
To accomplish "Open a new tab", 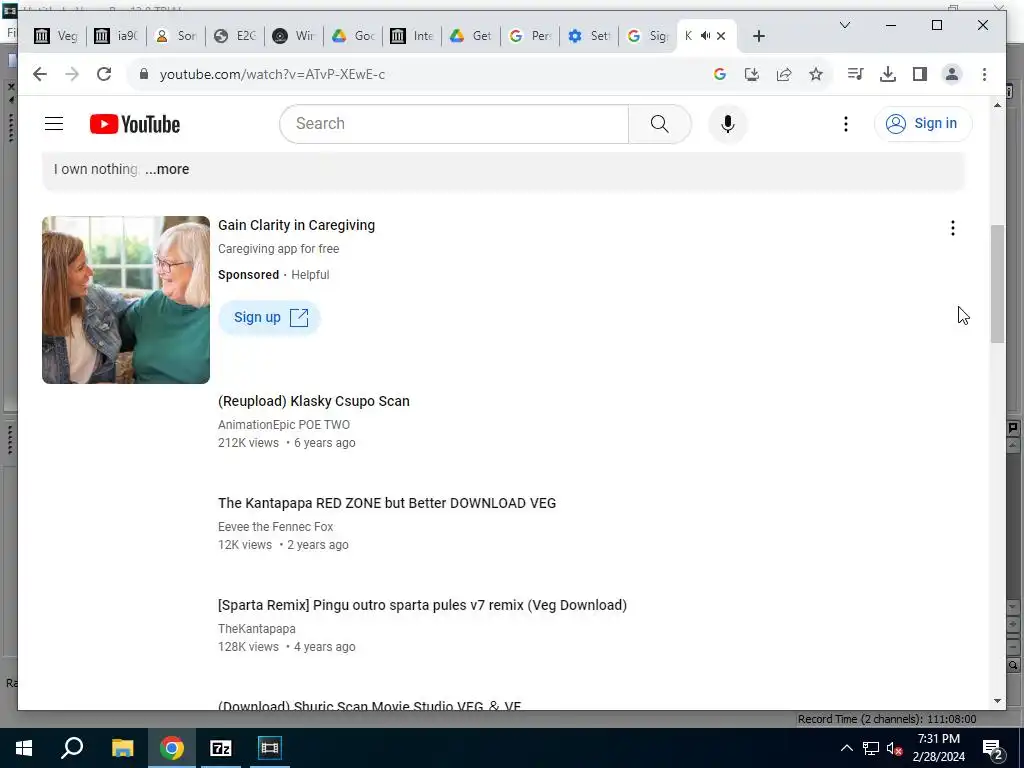I will point(758,36).
